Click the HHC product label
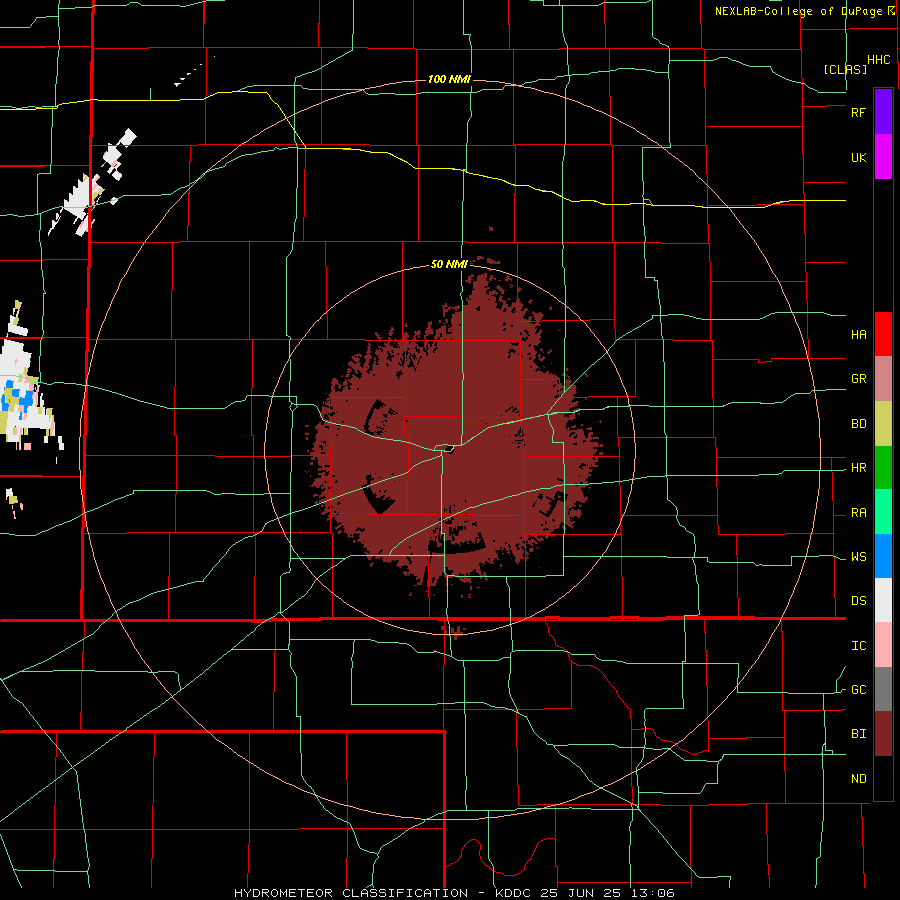This screenshot has height=900, width=900. coord(878,60)
